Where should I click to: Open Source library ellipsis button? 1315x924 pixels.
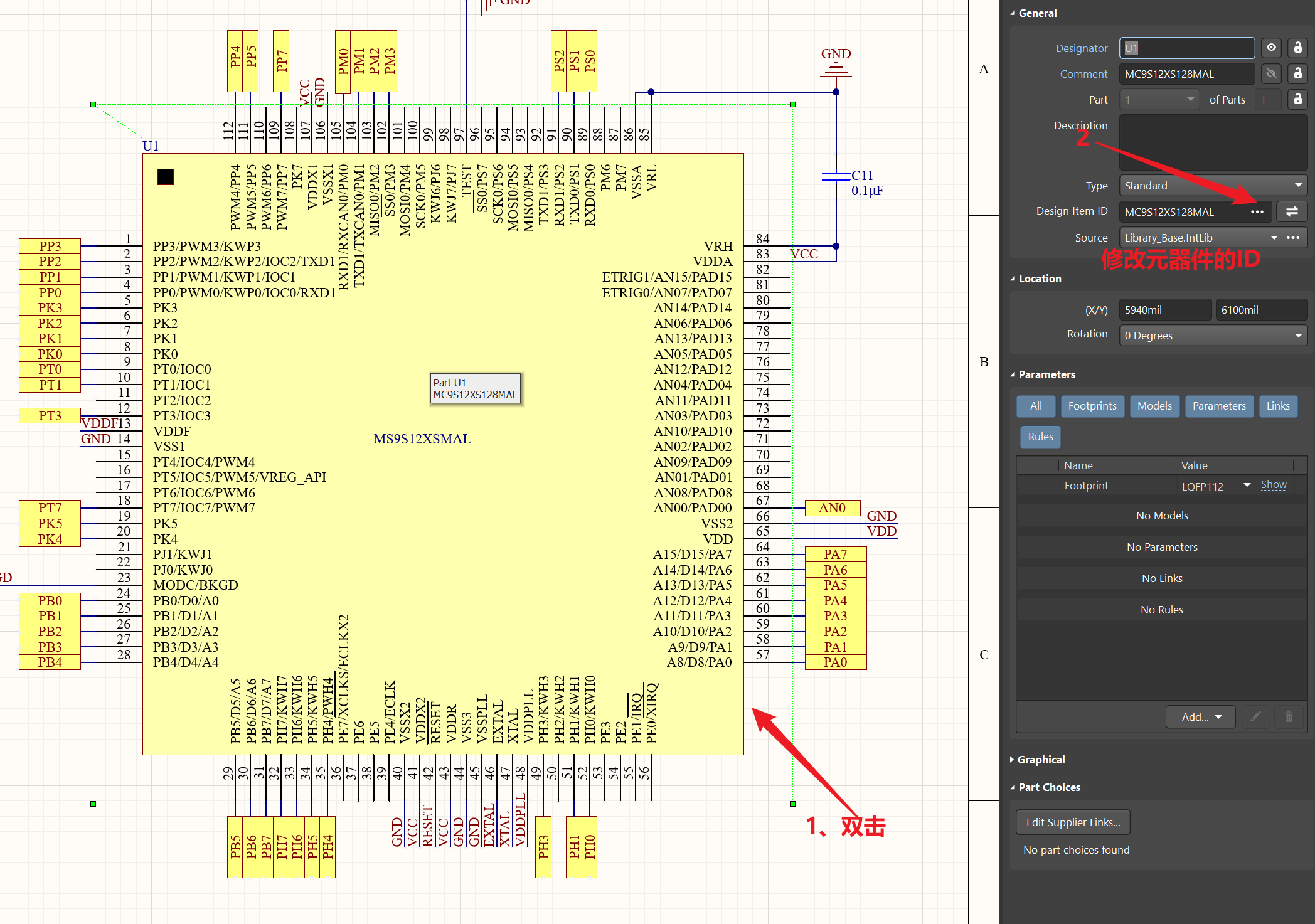pos(1293,238)
